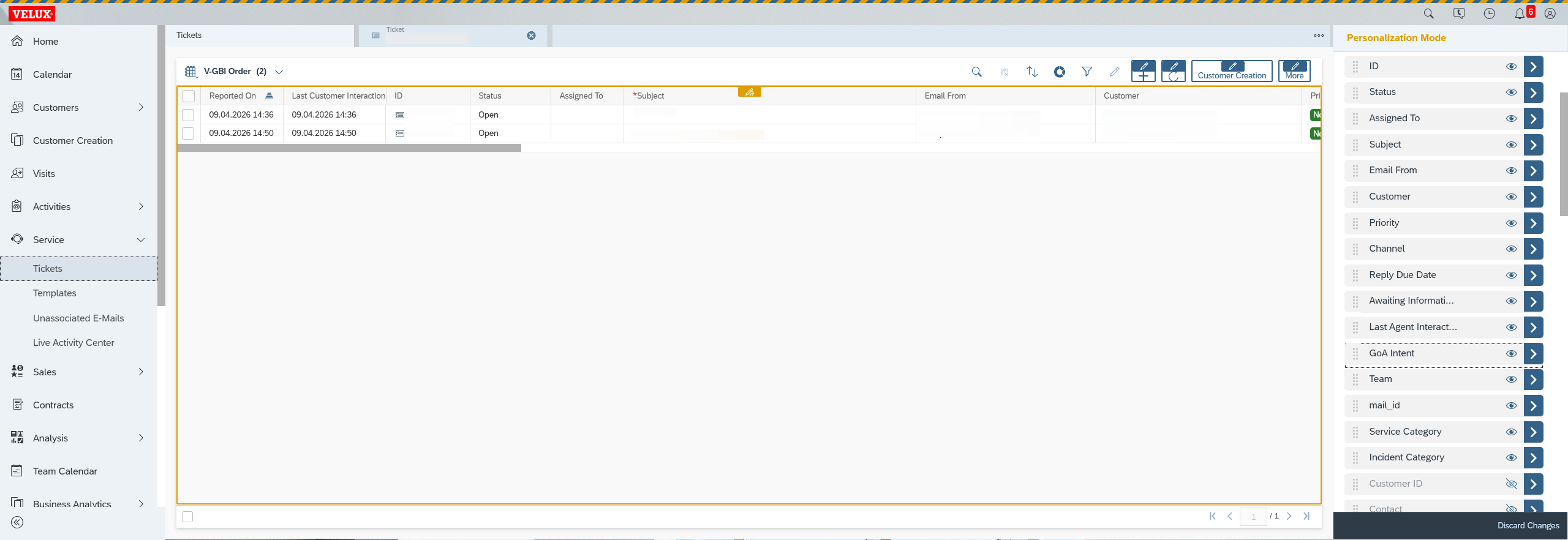Click the table horizontal scrollbar
Image resolution: width=1568 pixels, height=540 pixels.
[x=349, y=148]
